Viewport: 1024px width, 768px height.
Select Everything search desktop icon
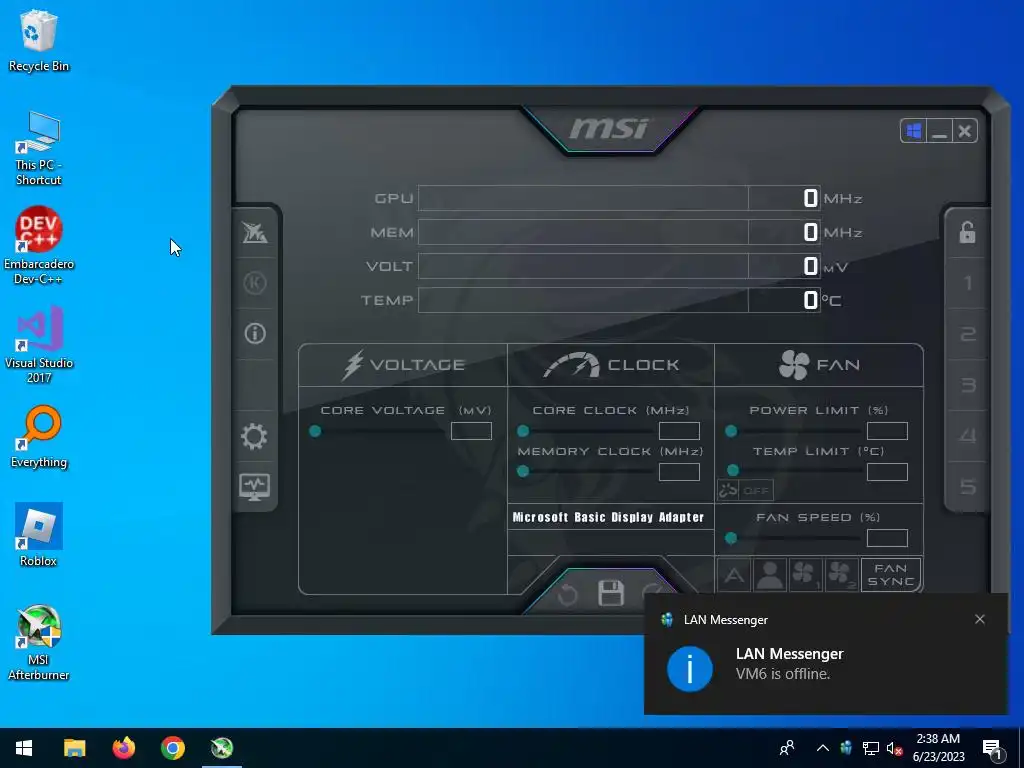[39, 436]
